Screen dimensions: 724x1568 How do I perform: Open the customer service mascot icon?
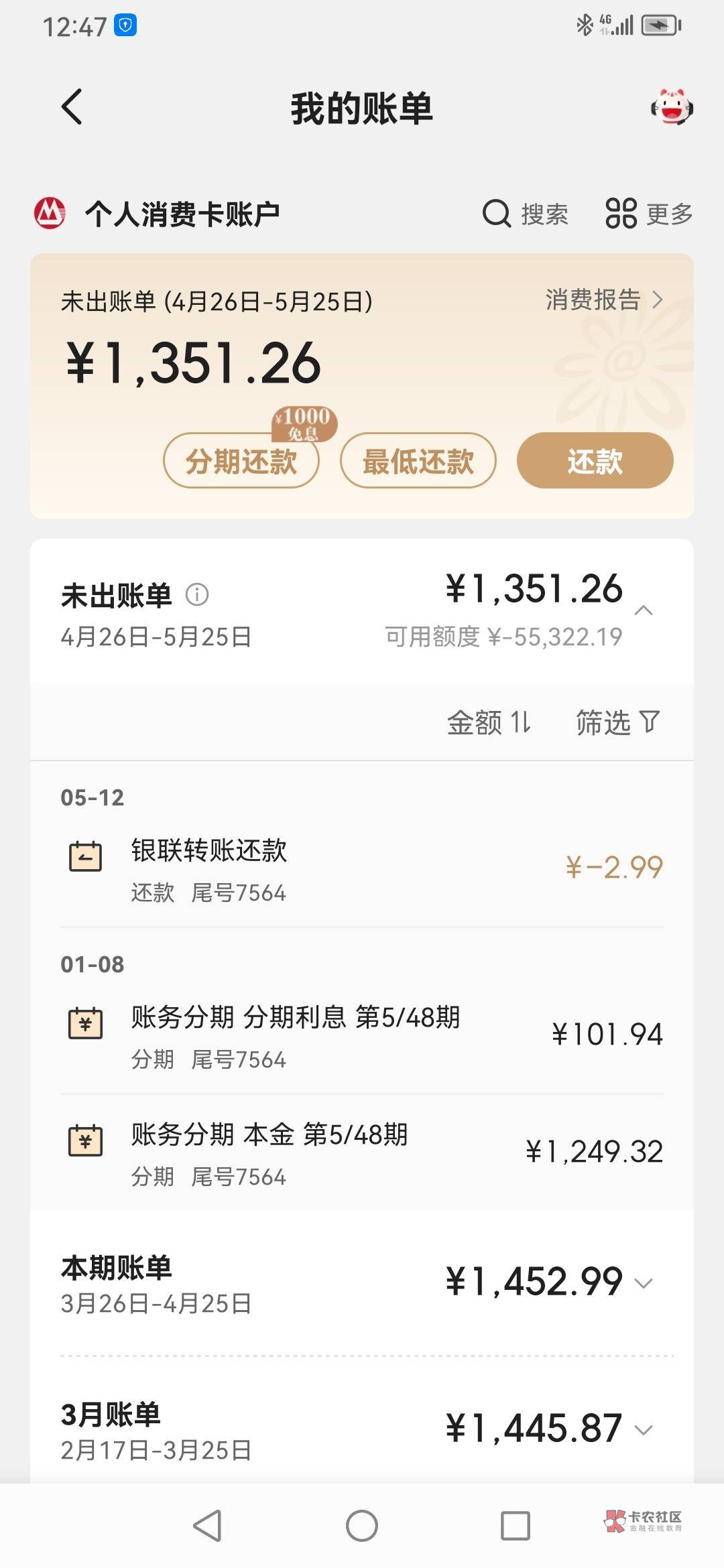click(672, 107)
